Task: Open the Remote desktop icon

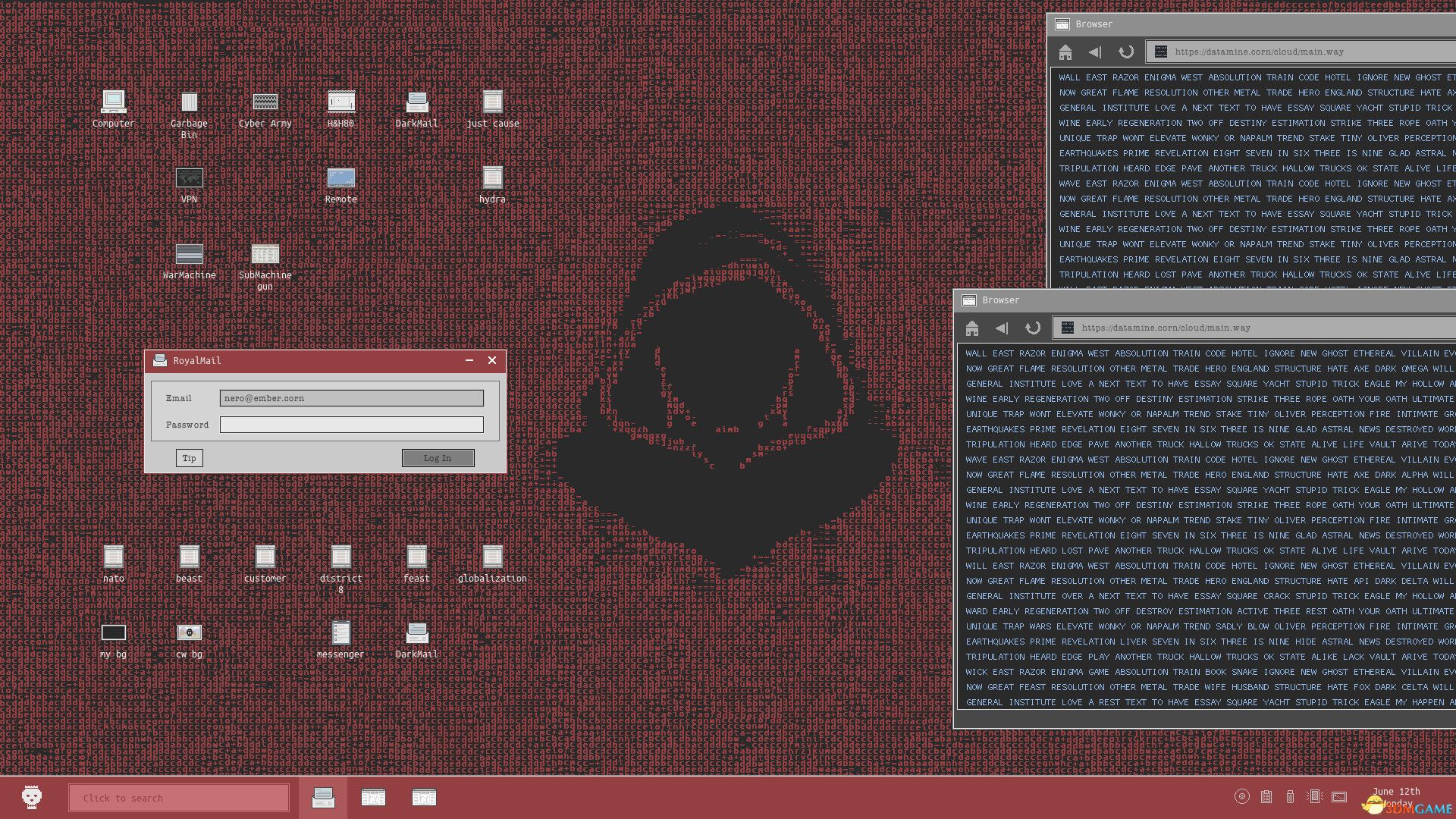Action: click(340, 178)
